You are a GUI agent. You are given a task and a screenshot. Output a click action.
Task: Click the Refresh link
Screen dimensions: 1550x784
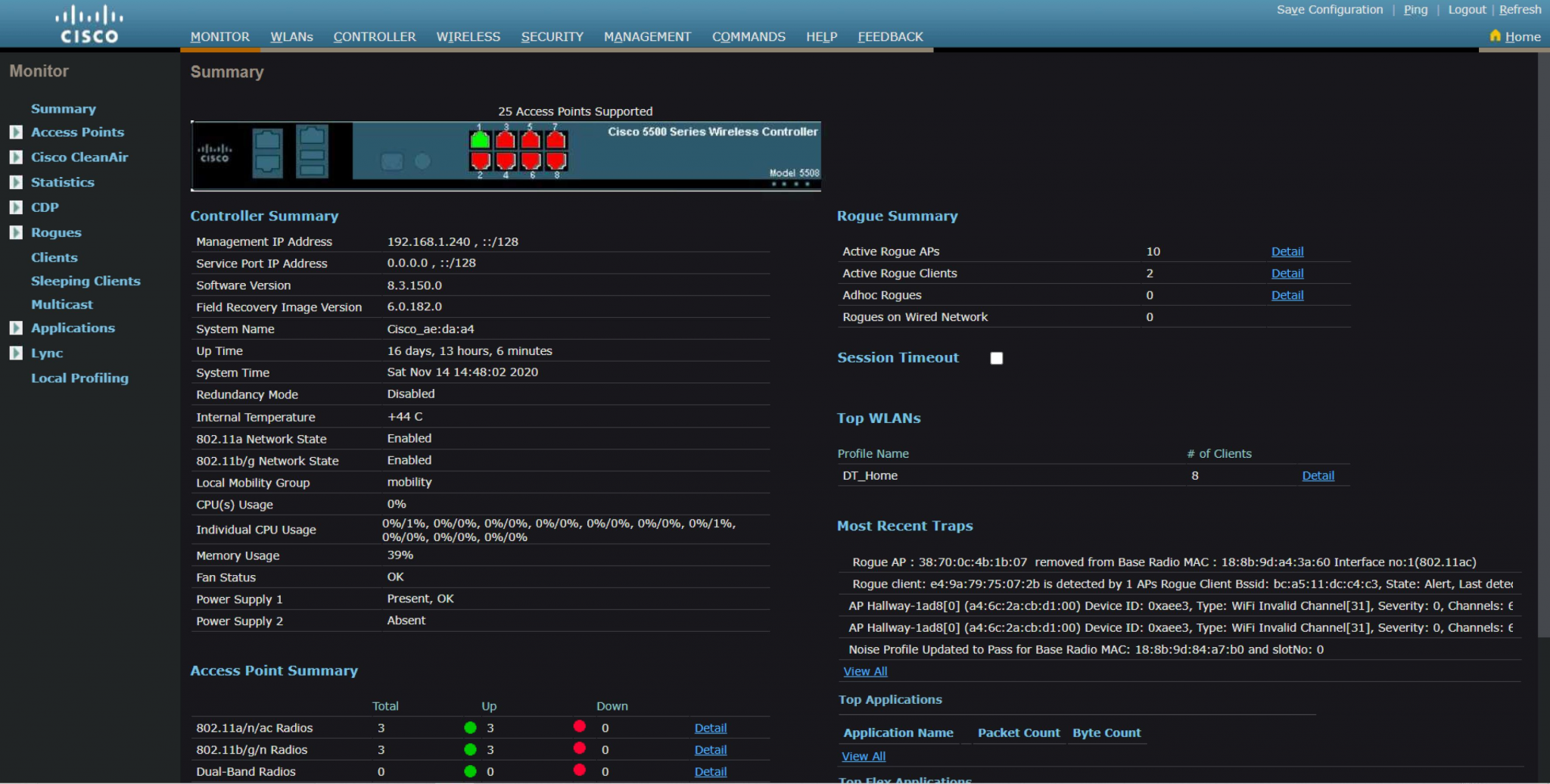pos(1520,10)
